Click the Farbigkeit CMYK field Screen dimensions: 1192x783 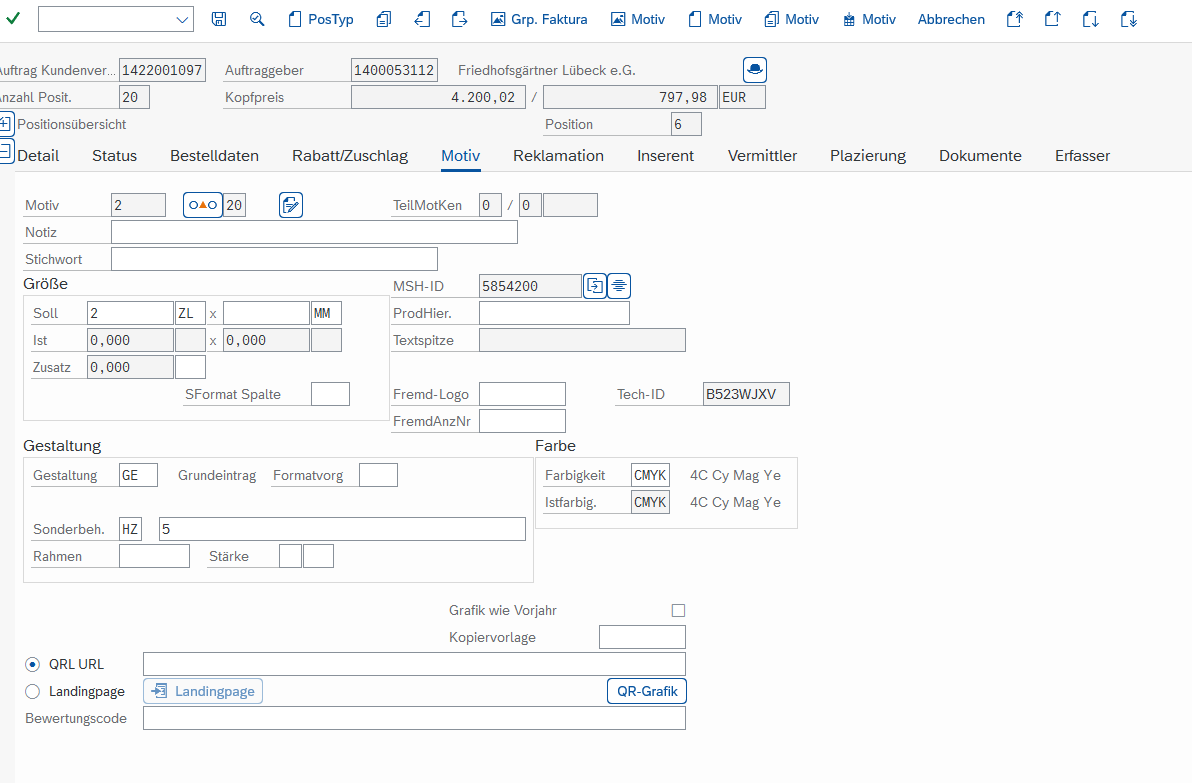650,475
